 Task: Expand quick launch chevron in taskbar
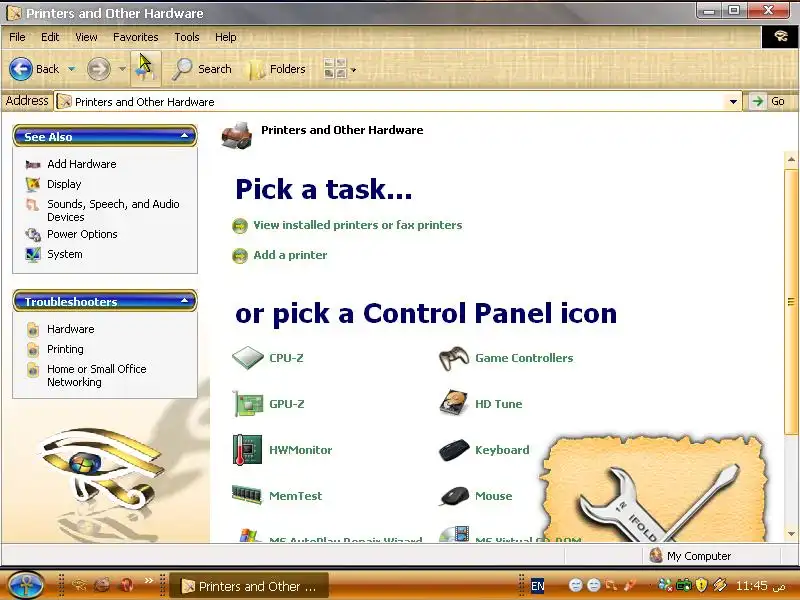pyautogui.click(x=148, y=580)
